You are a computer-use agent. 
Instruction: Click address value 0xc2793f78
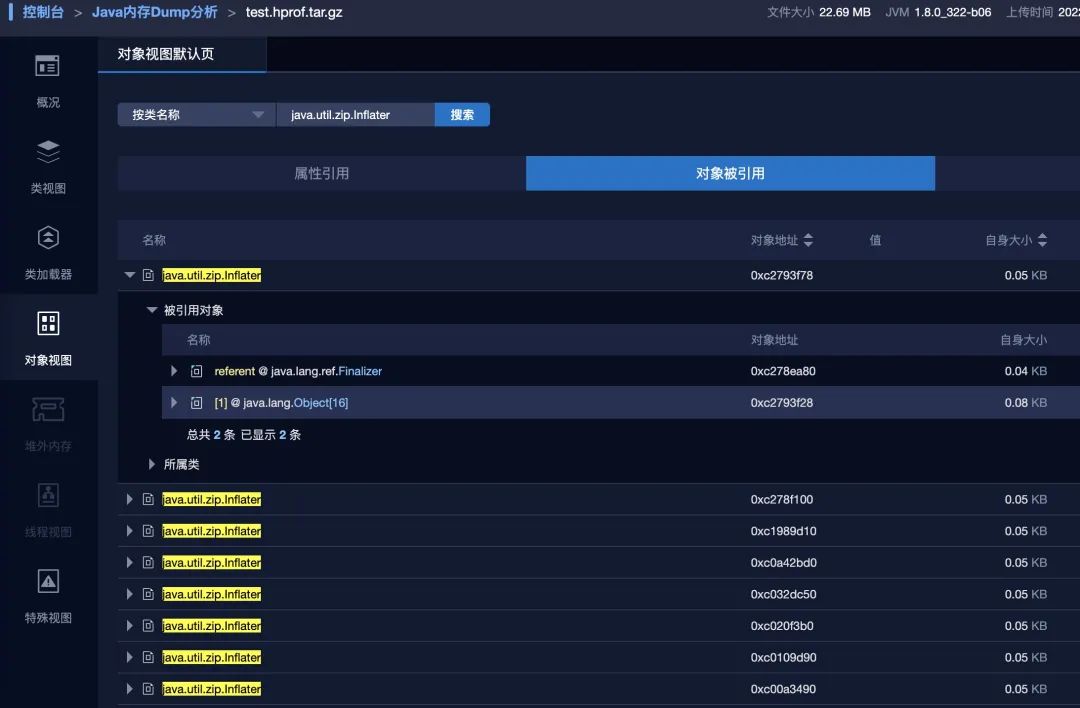click(x=782, y=275)
